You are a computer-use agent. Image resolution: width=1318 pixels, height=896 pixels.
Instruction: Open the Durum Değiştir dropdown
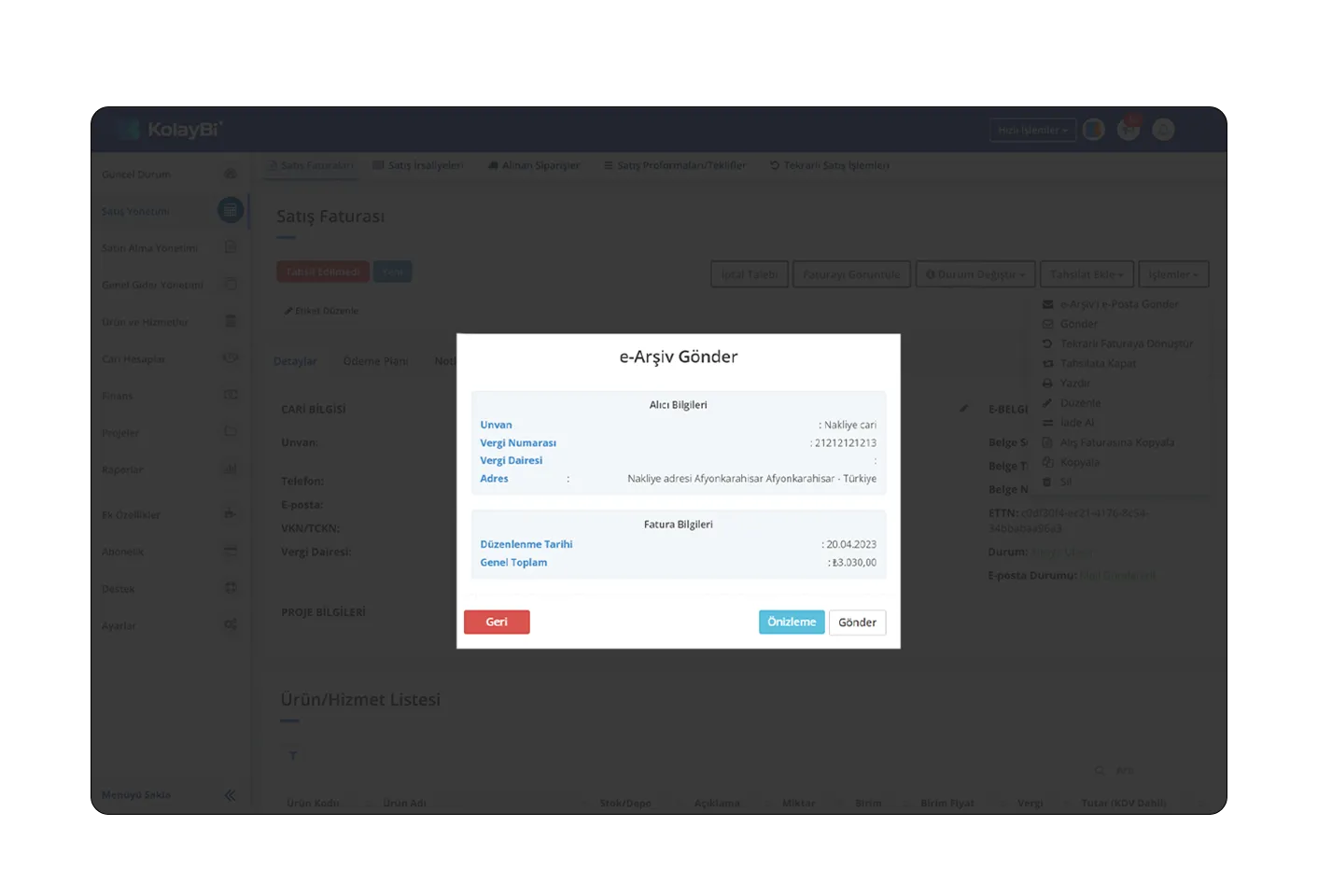pyautogui.click(x=975, y=274)
